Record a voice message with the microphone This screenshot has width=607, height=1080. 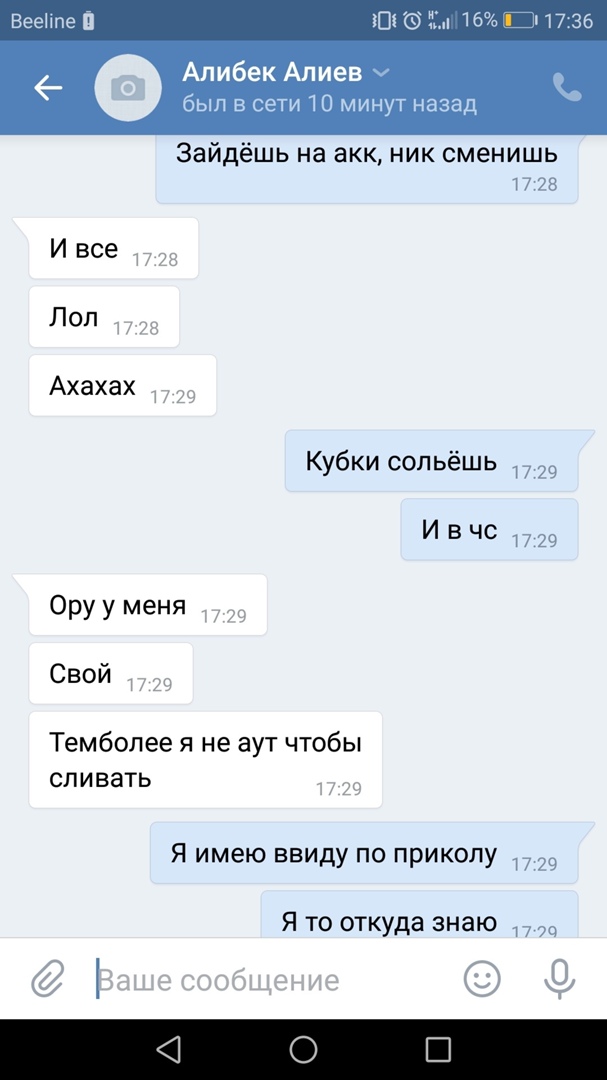[559, 978]
